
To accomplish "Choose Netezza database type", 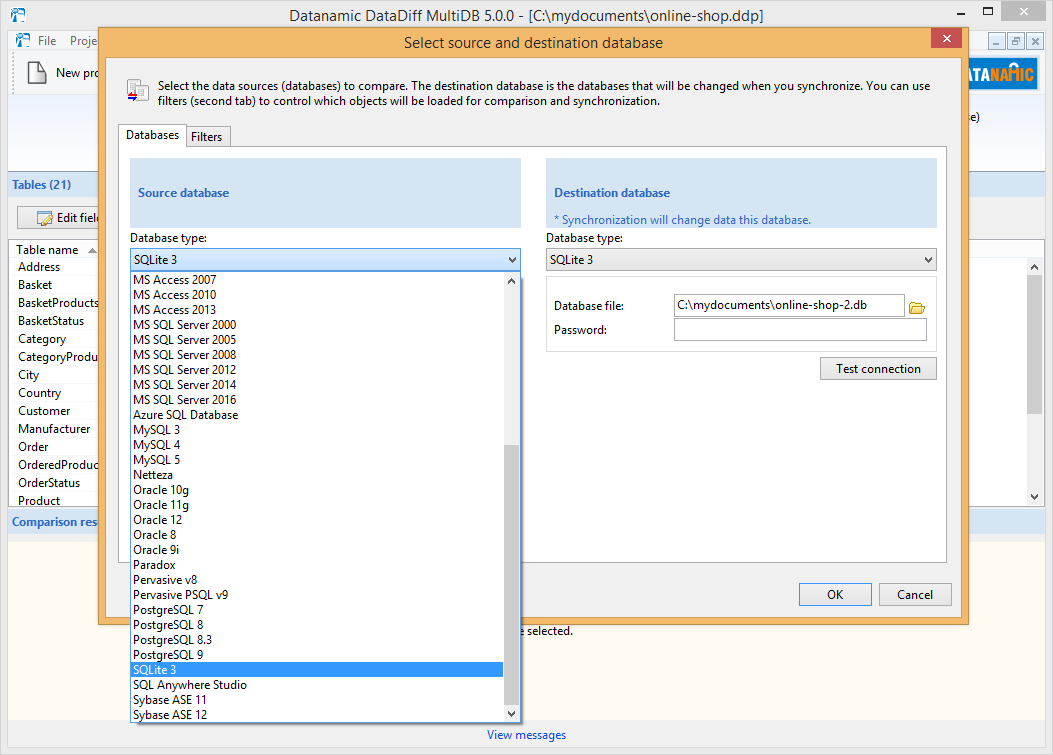I will [x=317, y=474].
